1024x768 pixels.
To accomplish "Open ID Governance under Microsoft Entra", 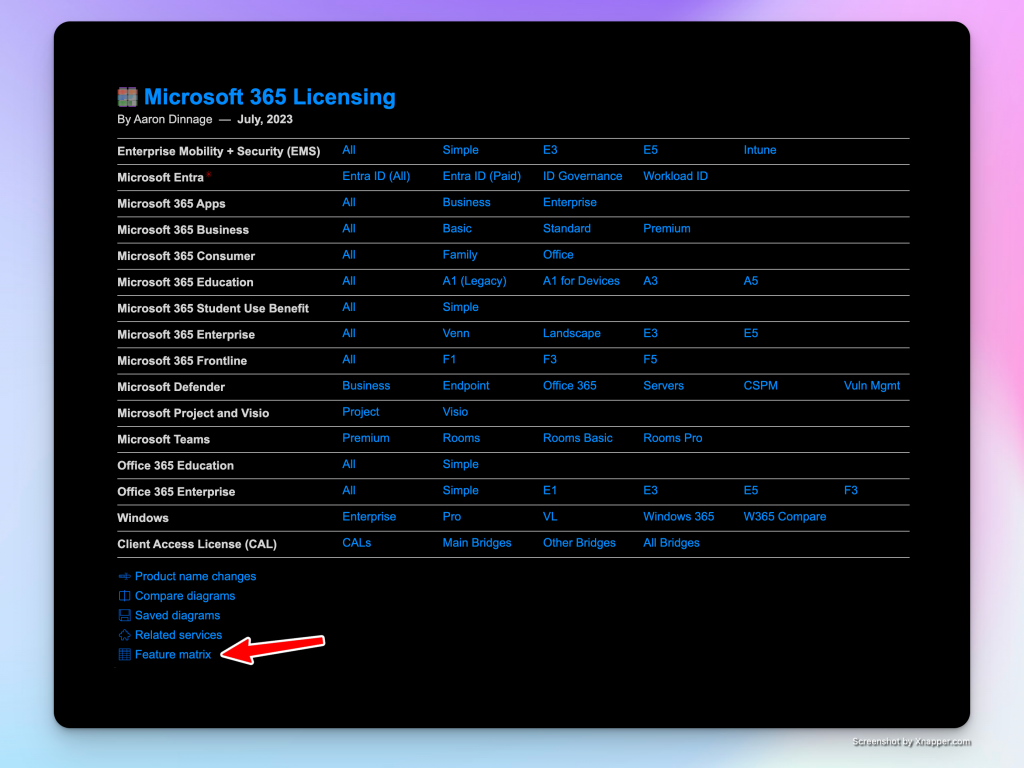I will 582,176.
